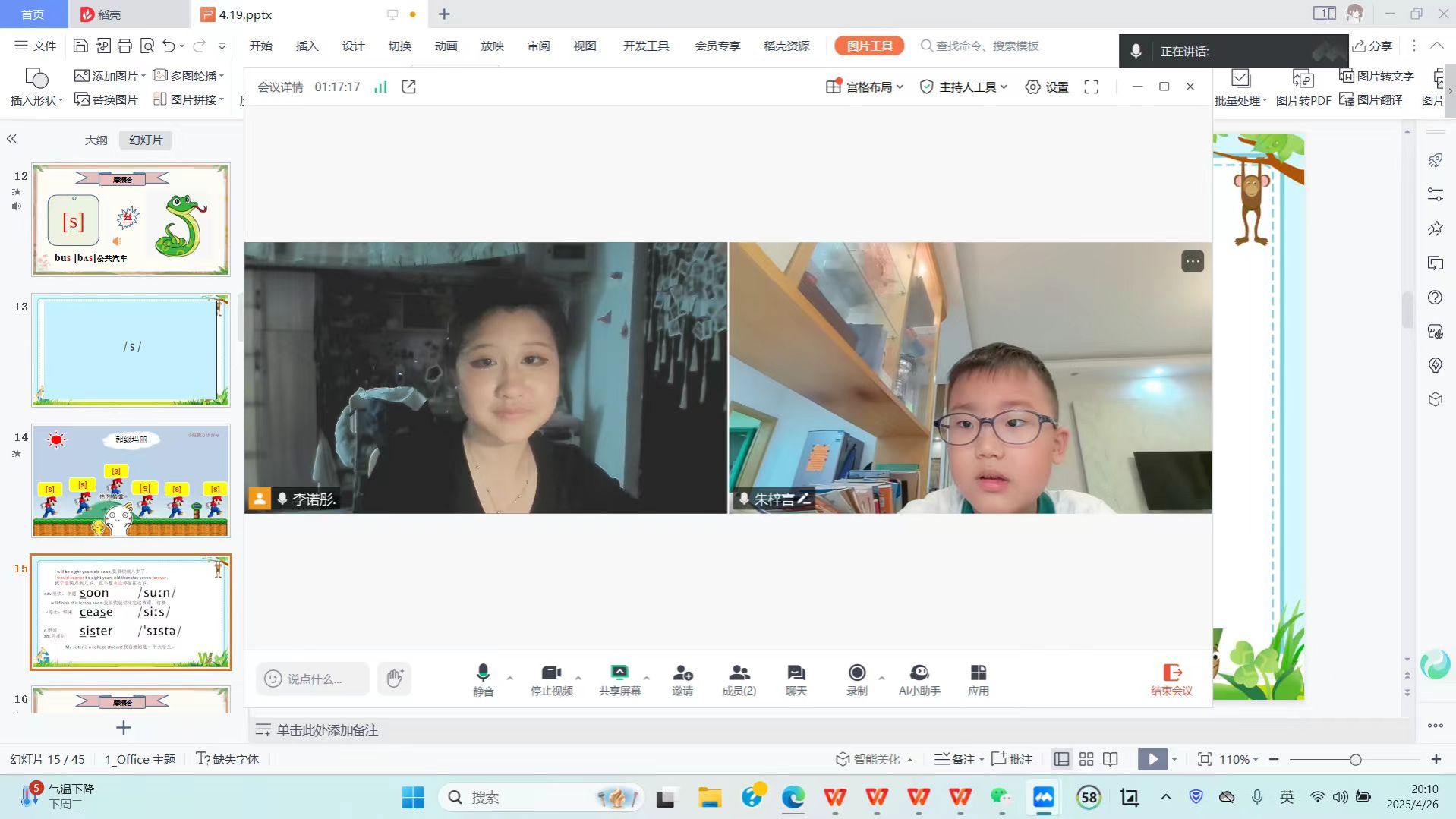Switch to the Outline tab in sidebar
1456x819 pixels.
[96, 140]
